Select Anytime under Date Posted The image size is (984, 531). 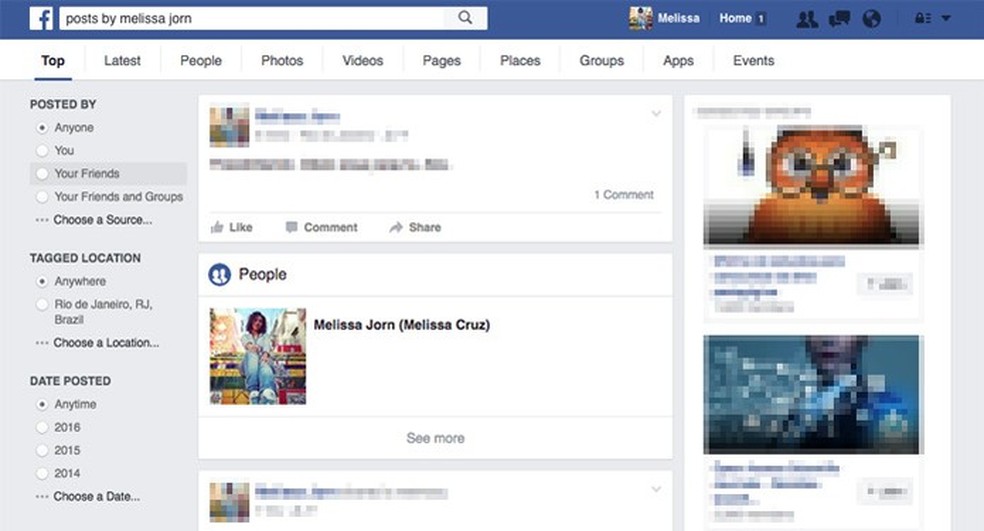tap(42, 404)
